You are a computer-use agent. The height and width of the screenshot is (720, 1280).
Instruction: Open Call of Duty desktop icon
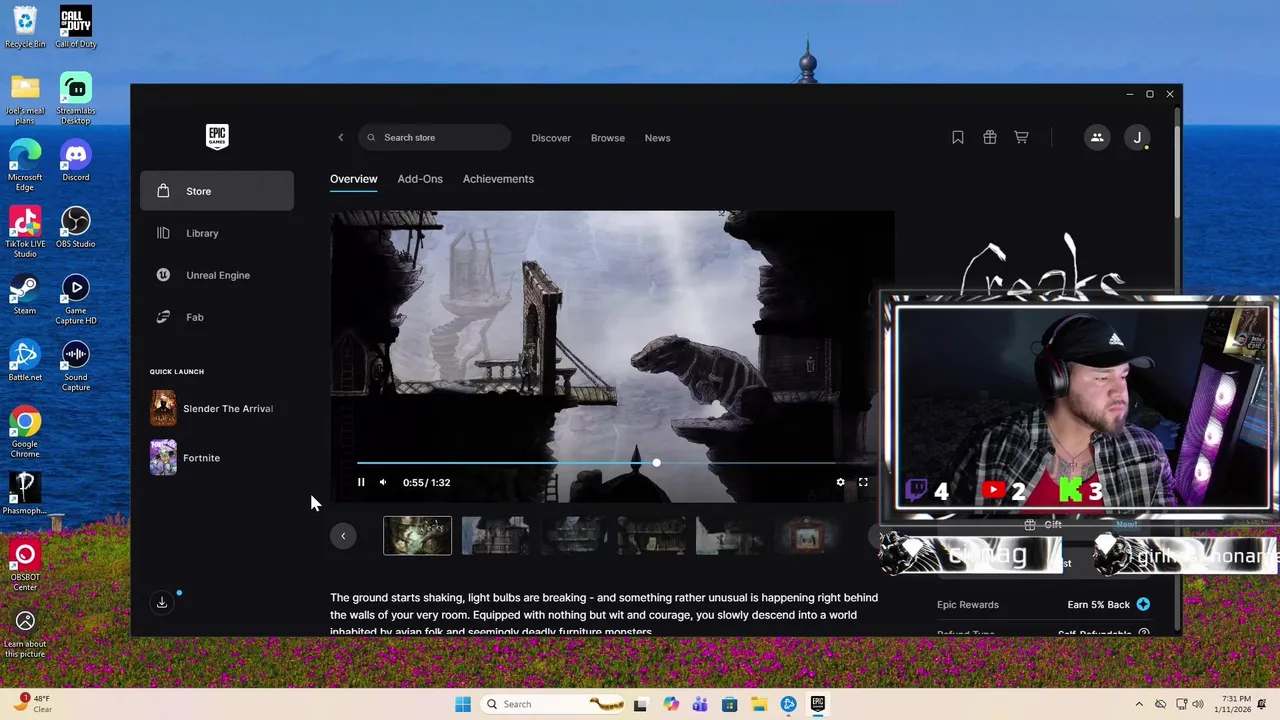76,27
